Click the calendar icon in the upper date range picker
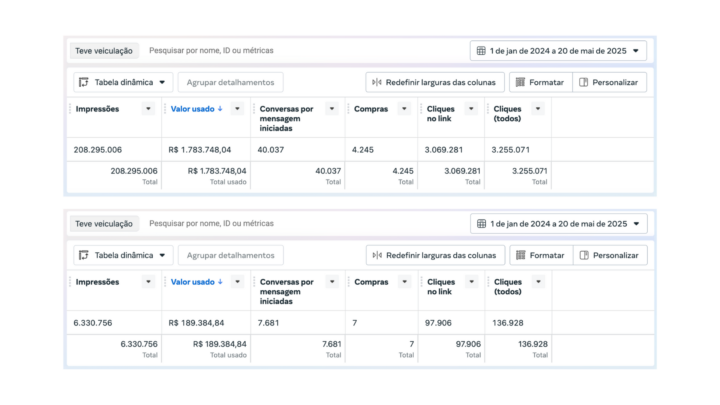This screenshot has width=720, height=405. [x=481, y=50]
